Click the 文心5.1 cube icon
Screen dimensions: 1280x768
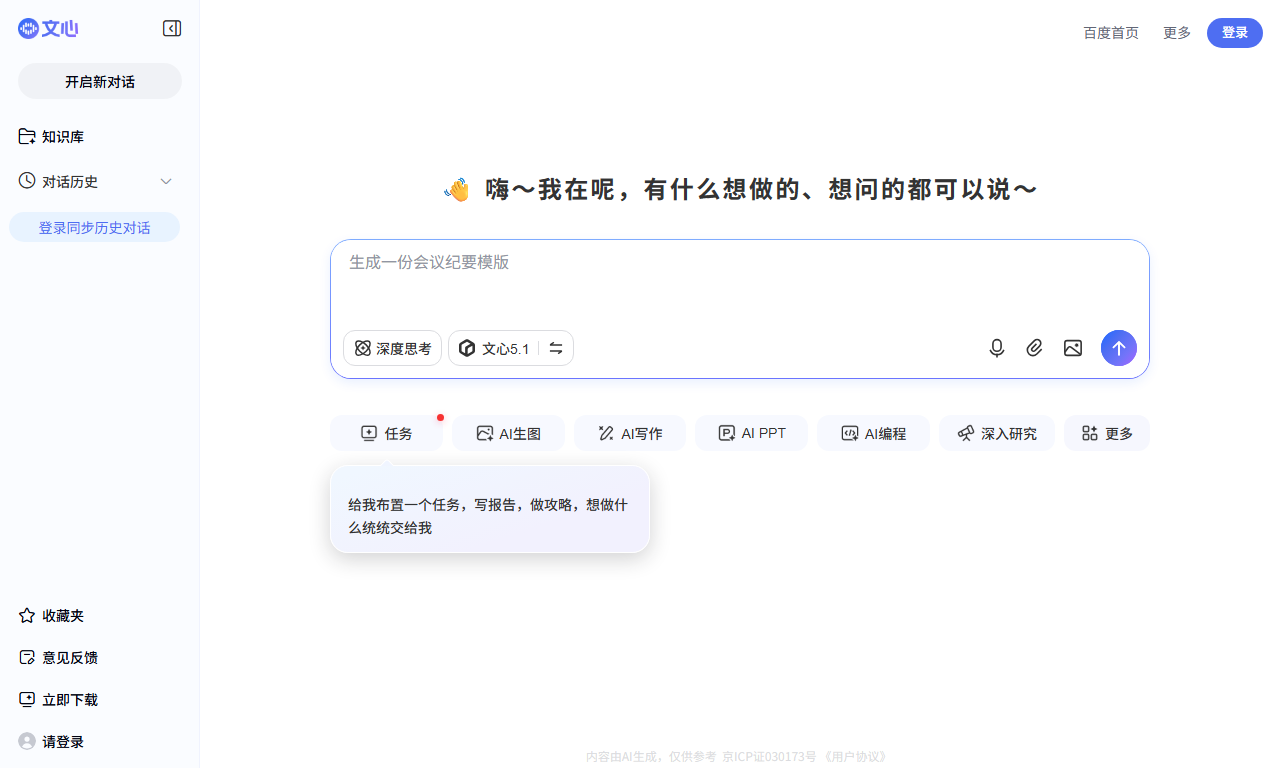coord(467,348)
